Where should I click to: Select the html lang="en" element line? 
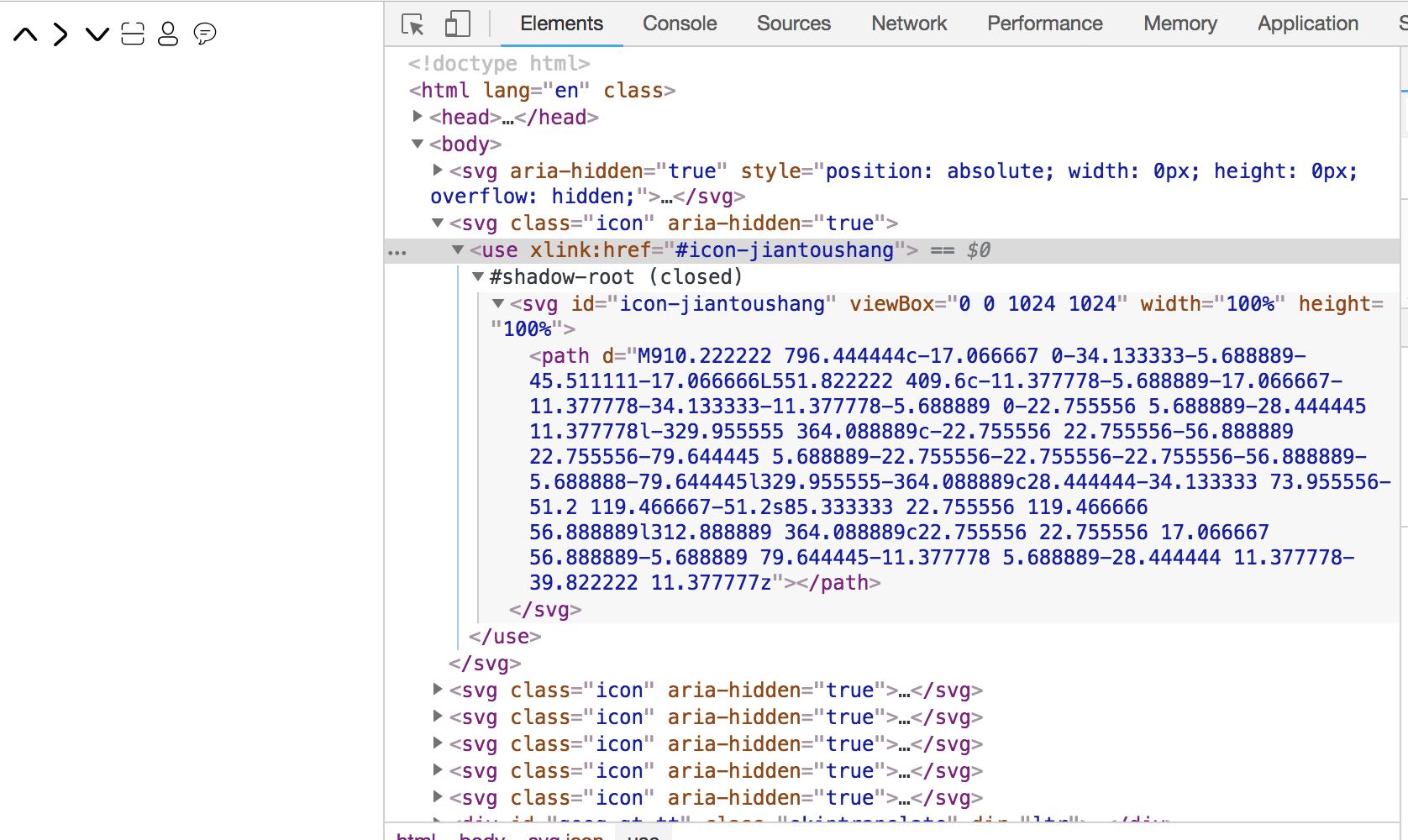coord(542,90)
